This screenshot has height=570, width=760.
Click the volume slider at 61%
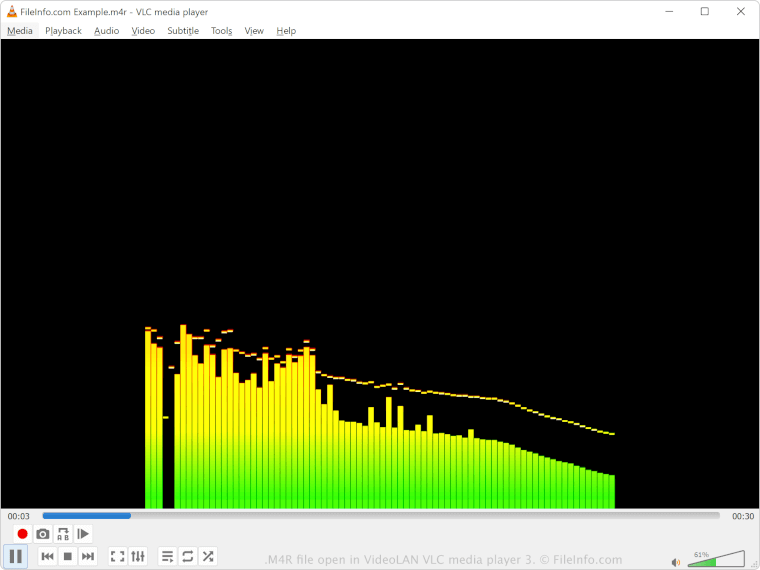tap(716, 560)
